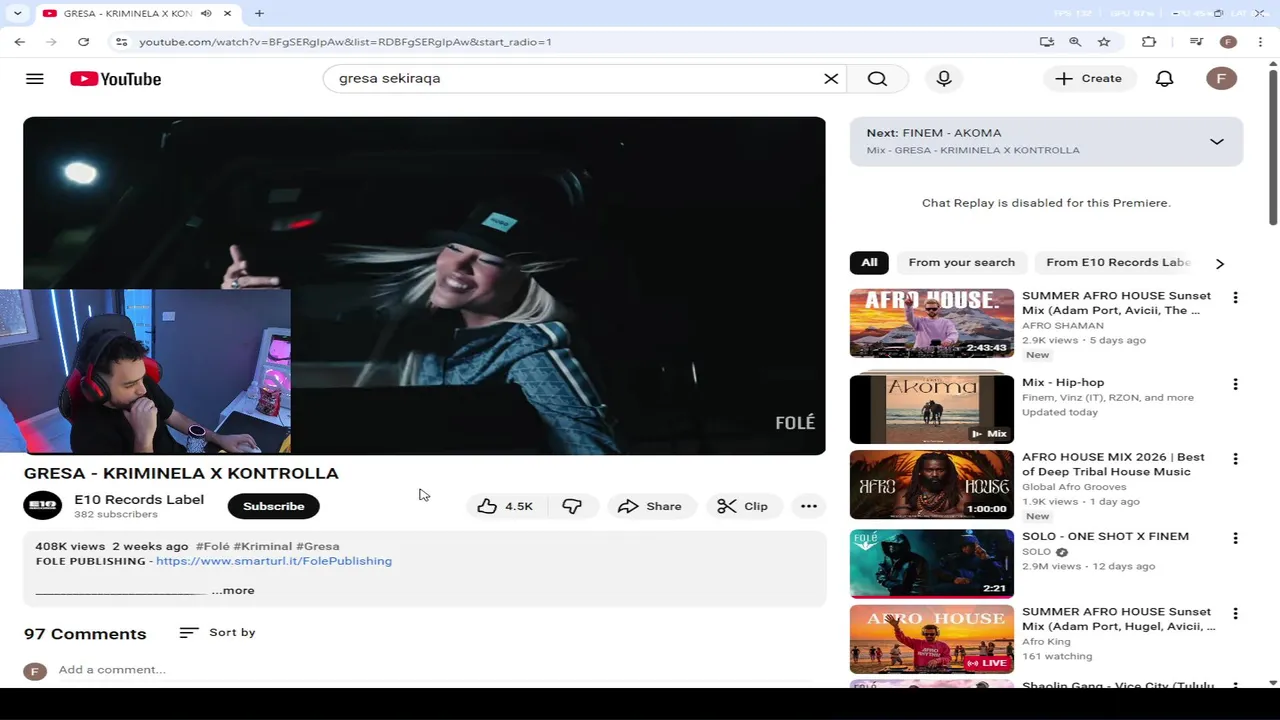Open browser profile avatar
The height and width of the screenshot is (720, 1280).
point(1228,42)
